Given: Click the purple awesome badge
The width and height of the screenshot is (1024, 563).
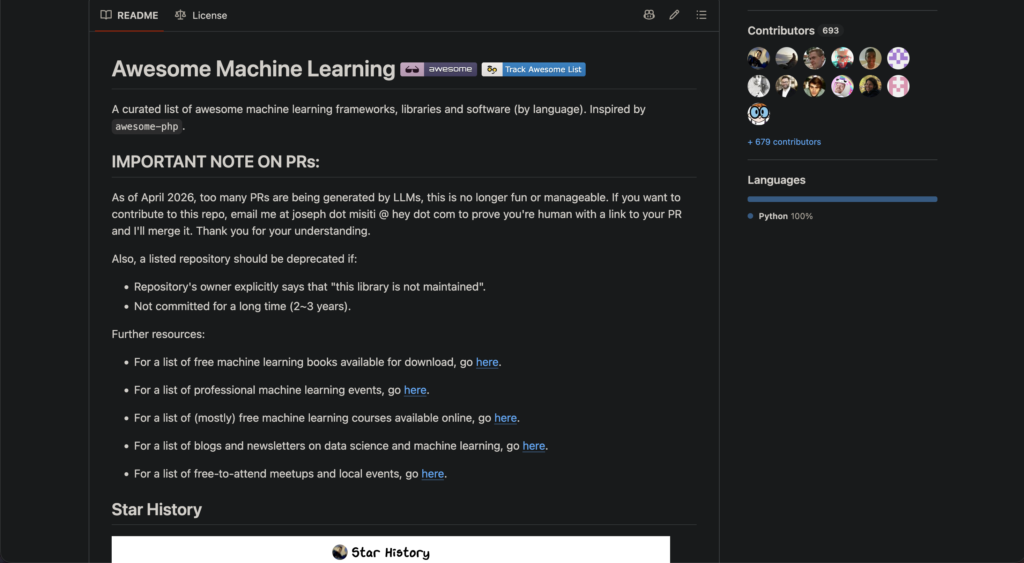Looking at the screenshot, I should [439, 69].
